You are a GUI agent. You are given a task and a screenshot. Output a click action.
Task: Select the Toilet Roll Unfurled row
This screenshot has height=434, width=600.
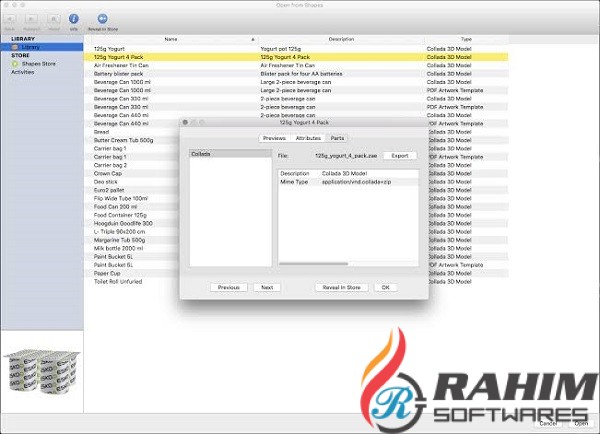click(x=132, y=282)
